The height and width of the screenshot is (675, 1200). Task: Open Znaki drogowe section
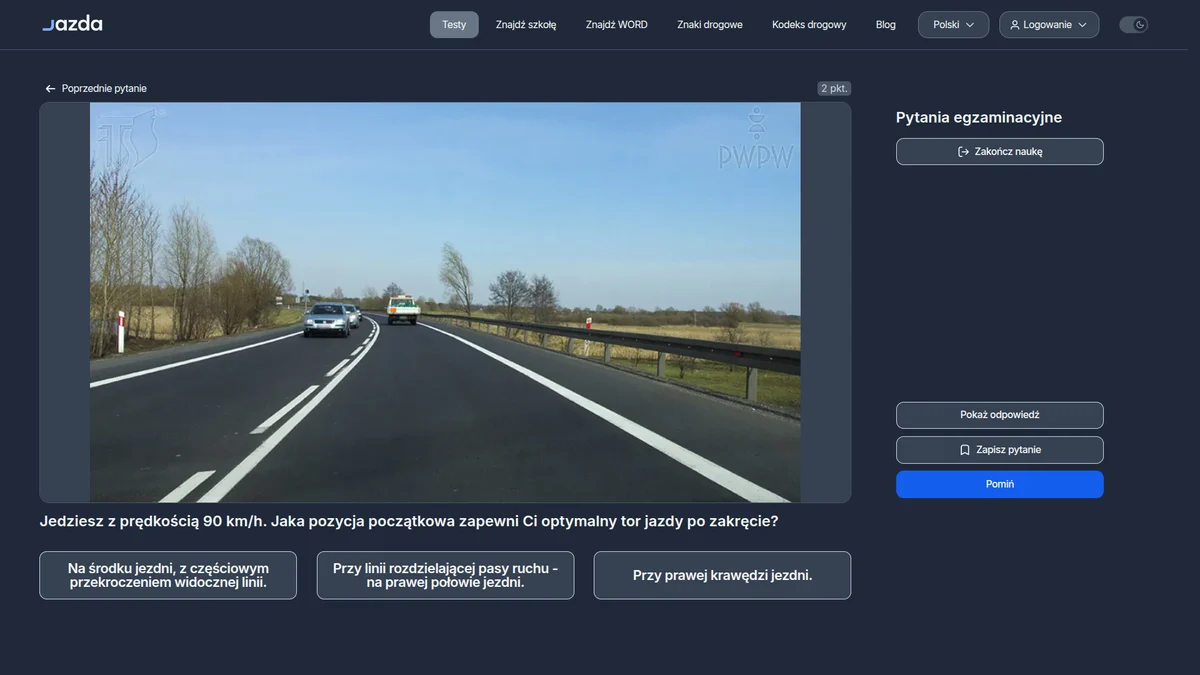[710, 25]
